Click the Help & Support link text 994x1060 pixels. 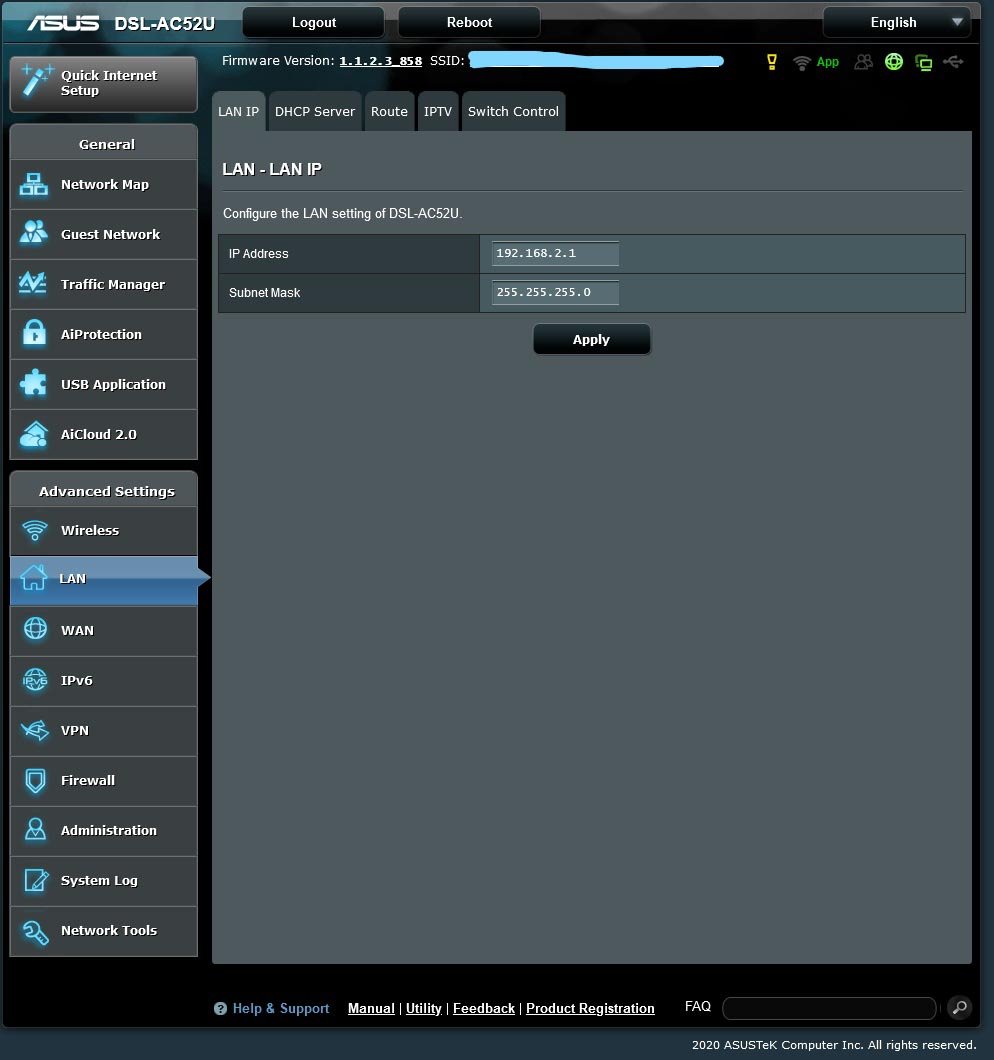click(x=281, y=1008)
